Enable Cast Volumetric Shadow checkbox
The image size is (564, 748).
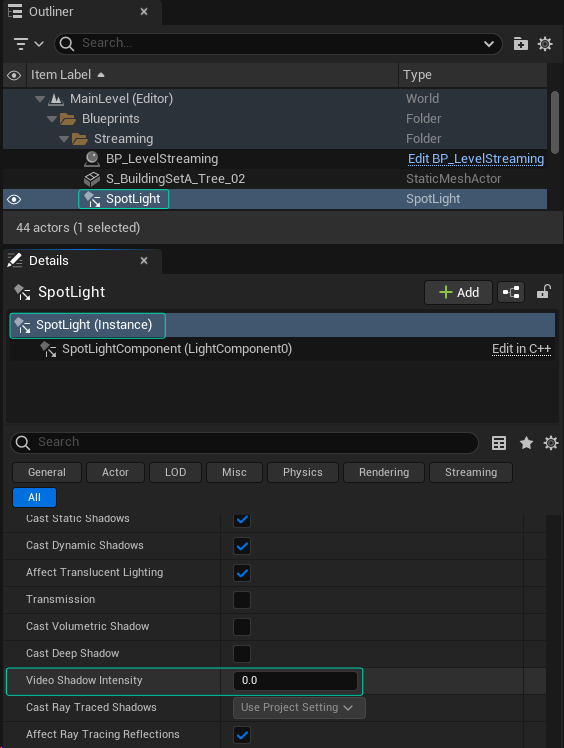click(x=242, y=626)
